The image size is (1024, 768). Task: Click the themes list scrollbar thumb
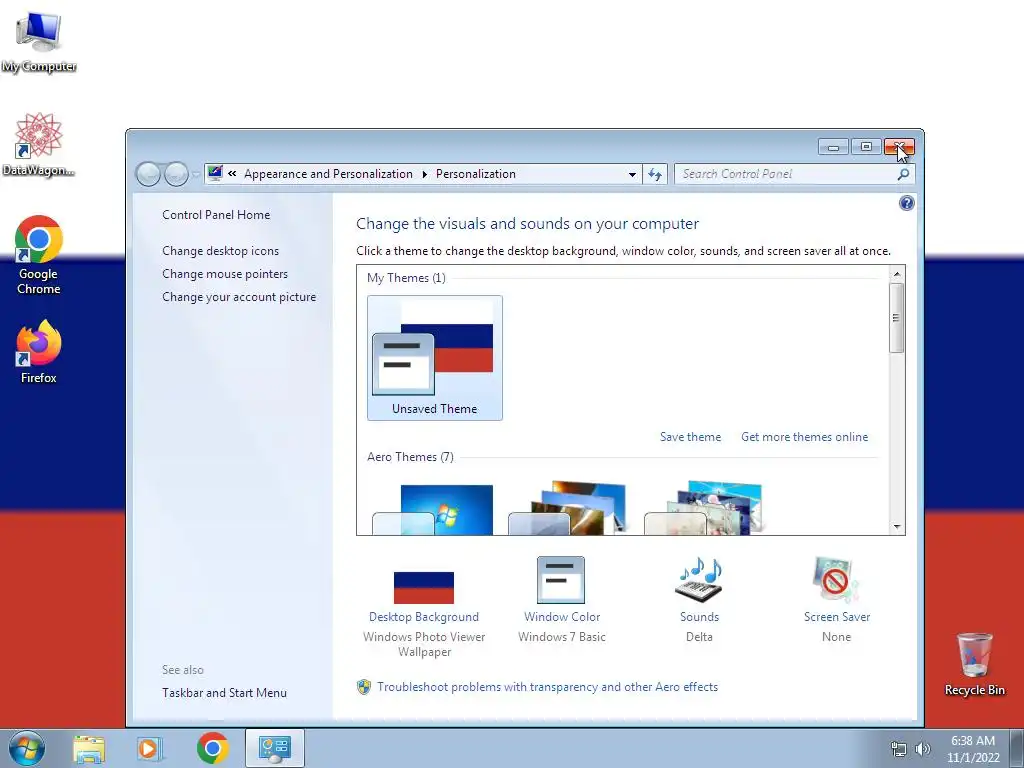click(897, 318)
